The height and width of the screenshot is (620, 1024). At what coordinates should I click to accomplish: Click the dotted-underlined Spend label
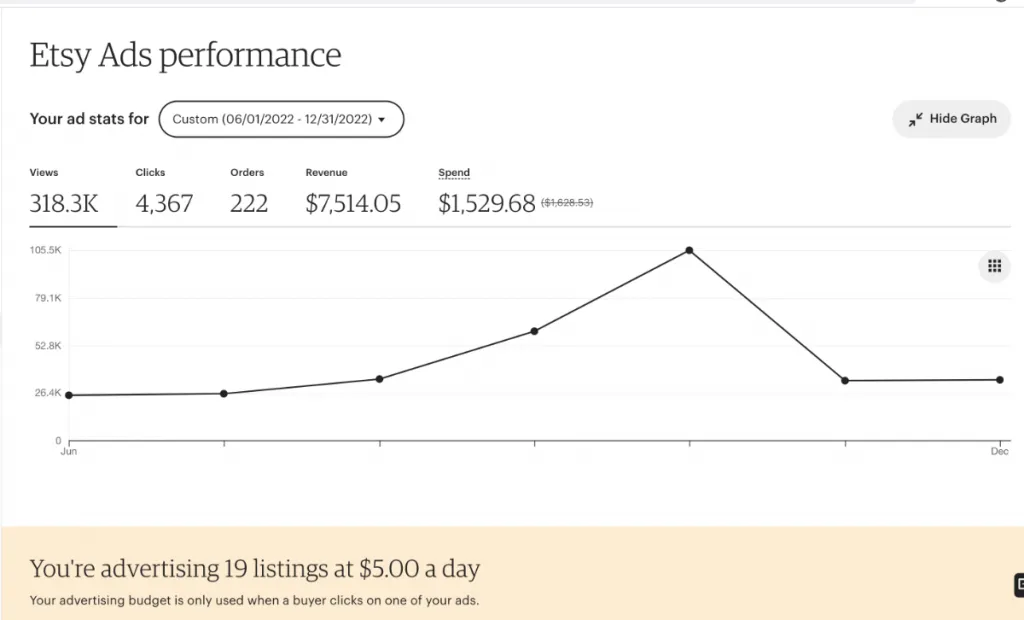point(454,173)
